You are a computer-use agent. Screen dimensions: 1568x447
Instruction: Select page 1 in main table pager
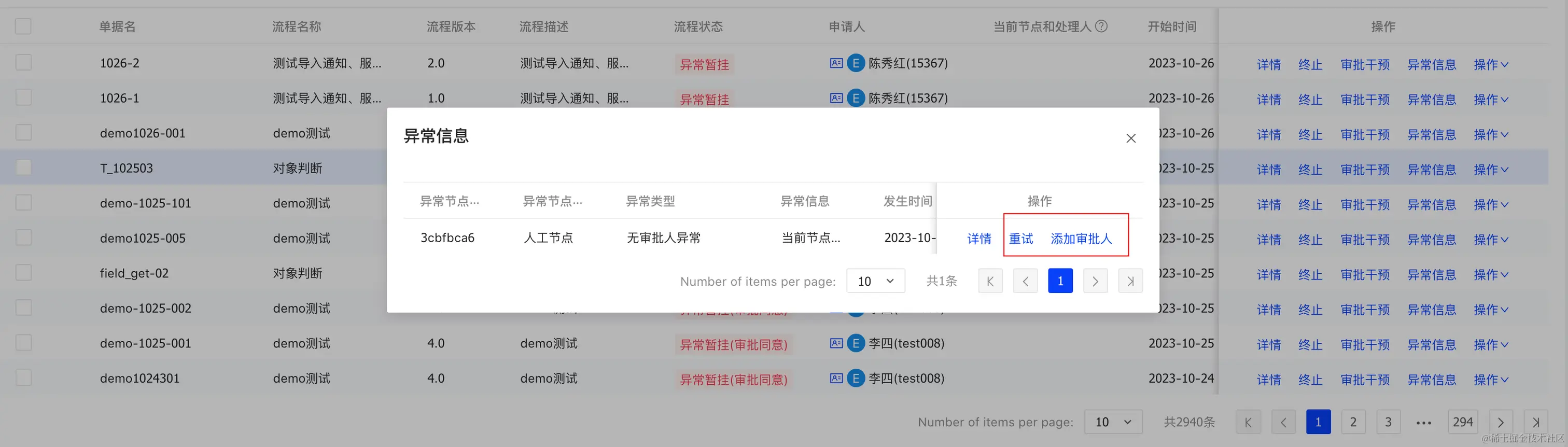pos(1319,422)
